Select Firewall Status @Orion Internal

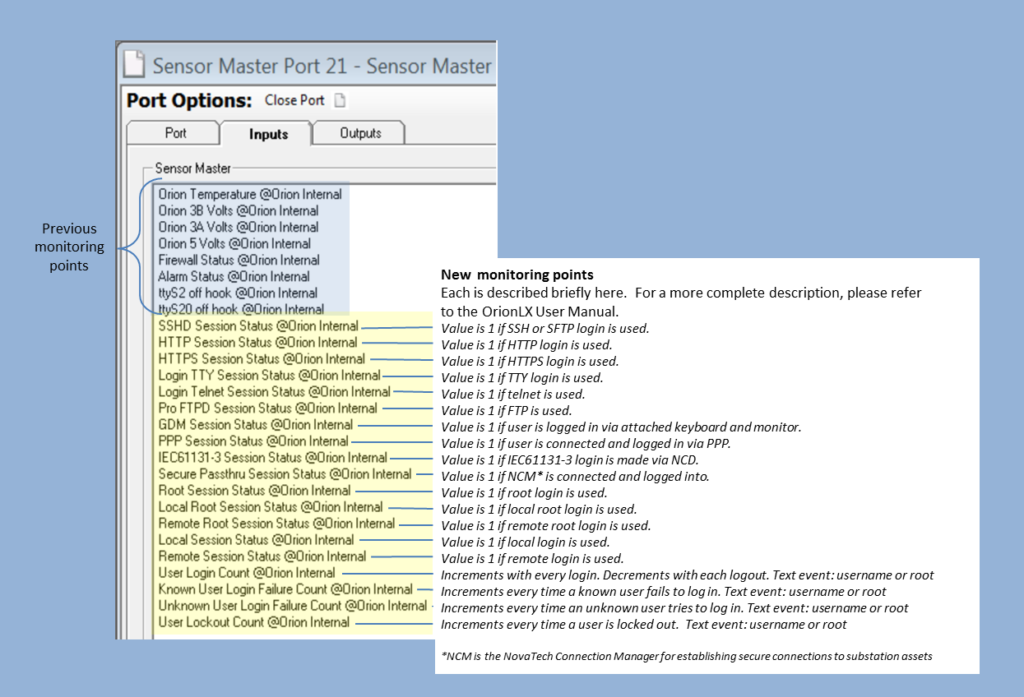tap(239, 260)
